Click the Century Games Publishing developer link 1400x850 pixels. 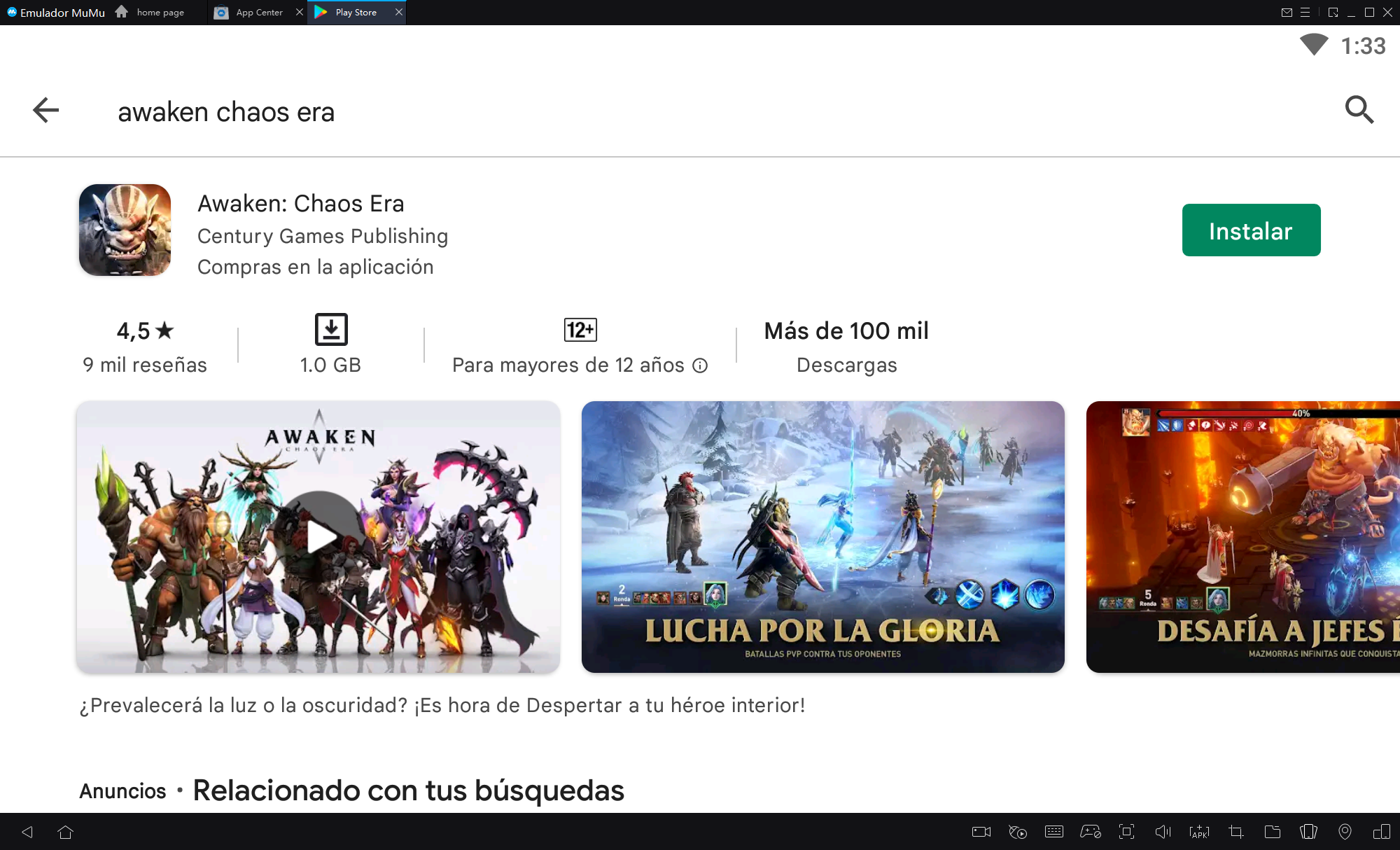point(322,236)
